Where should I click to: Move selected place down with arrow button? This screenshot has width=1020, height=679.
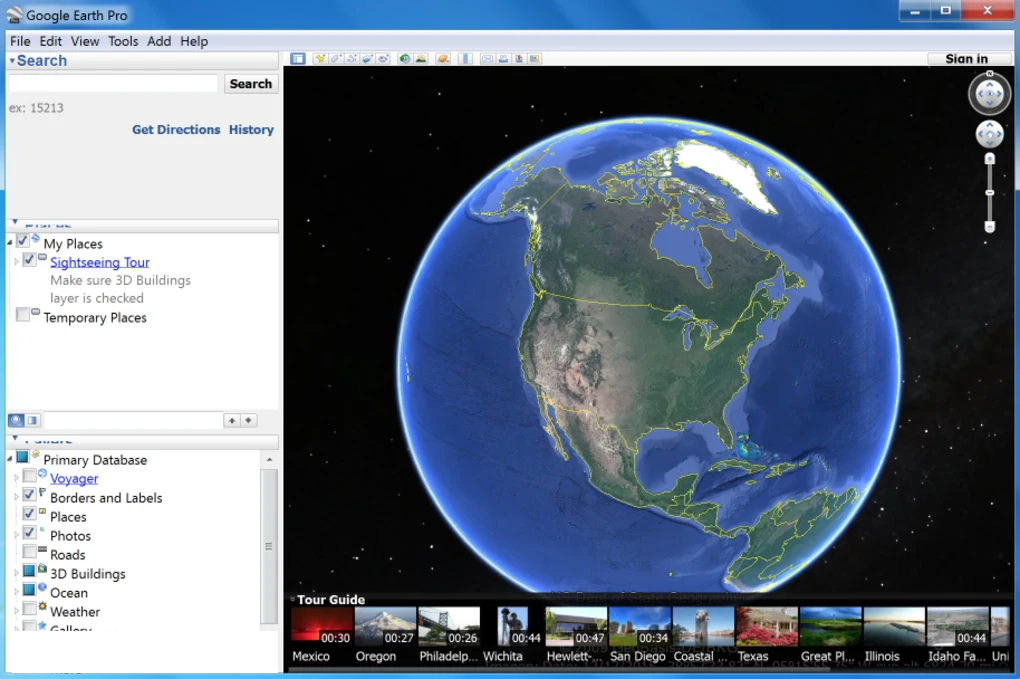[248, 420]
